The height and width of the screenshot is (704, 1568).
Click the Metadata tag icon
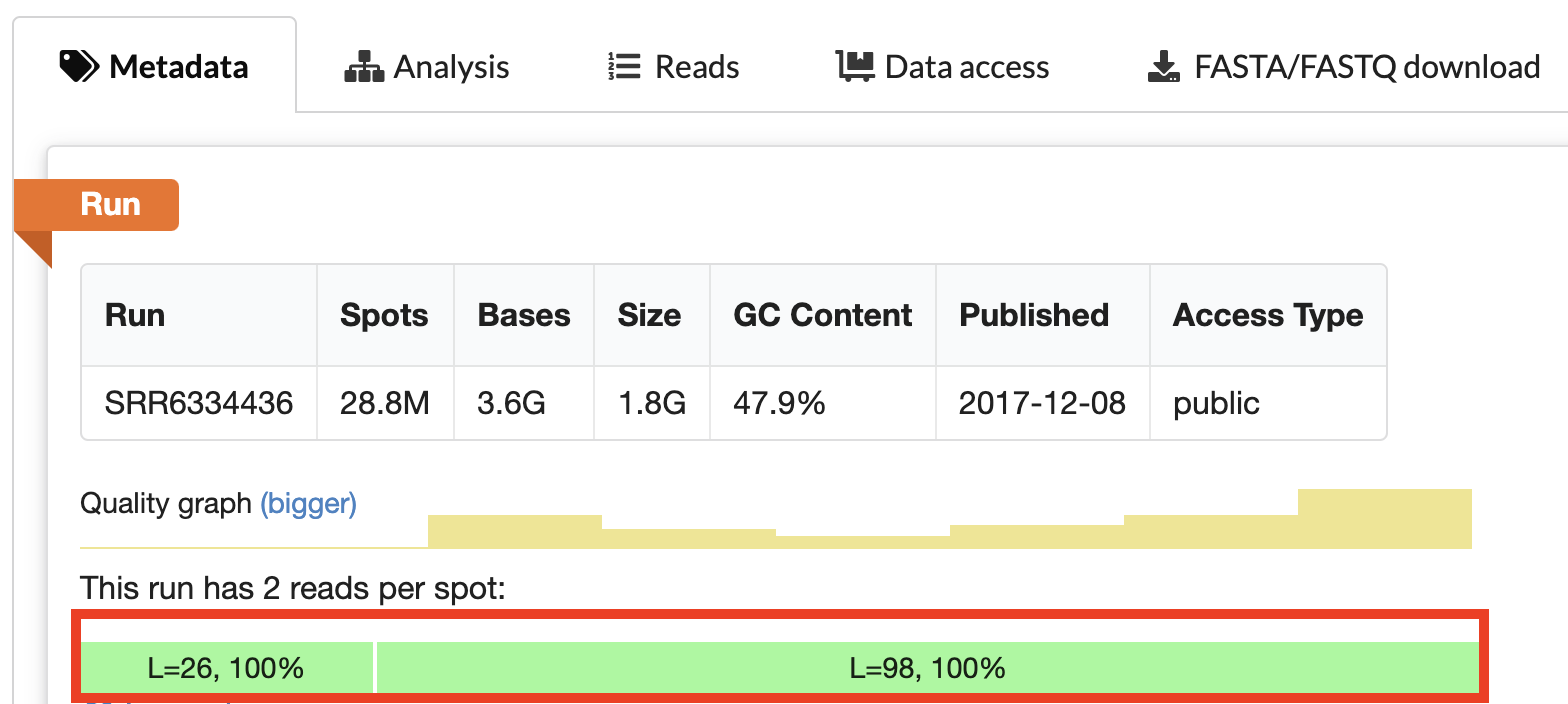point(79,67)
